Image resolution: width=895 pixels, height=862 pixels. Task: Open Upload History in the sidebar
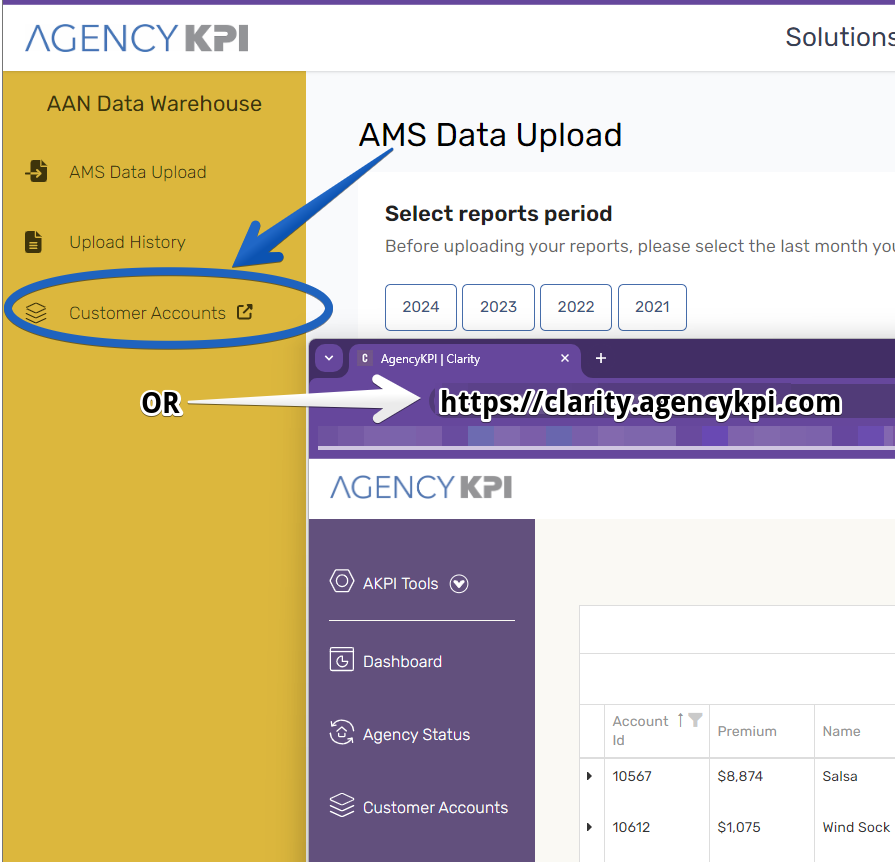pos(127,242)
